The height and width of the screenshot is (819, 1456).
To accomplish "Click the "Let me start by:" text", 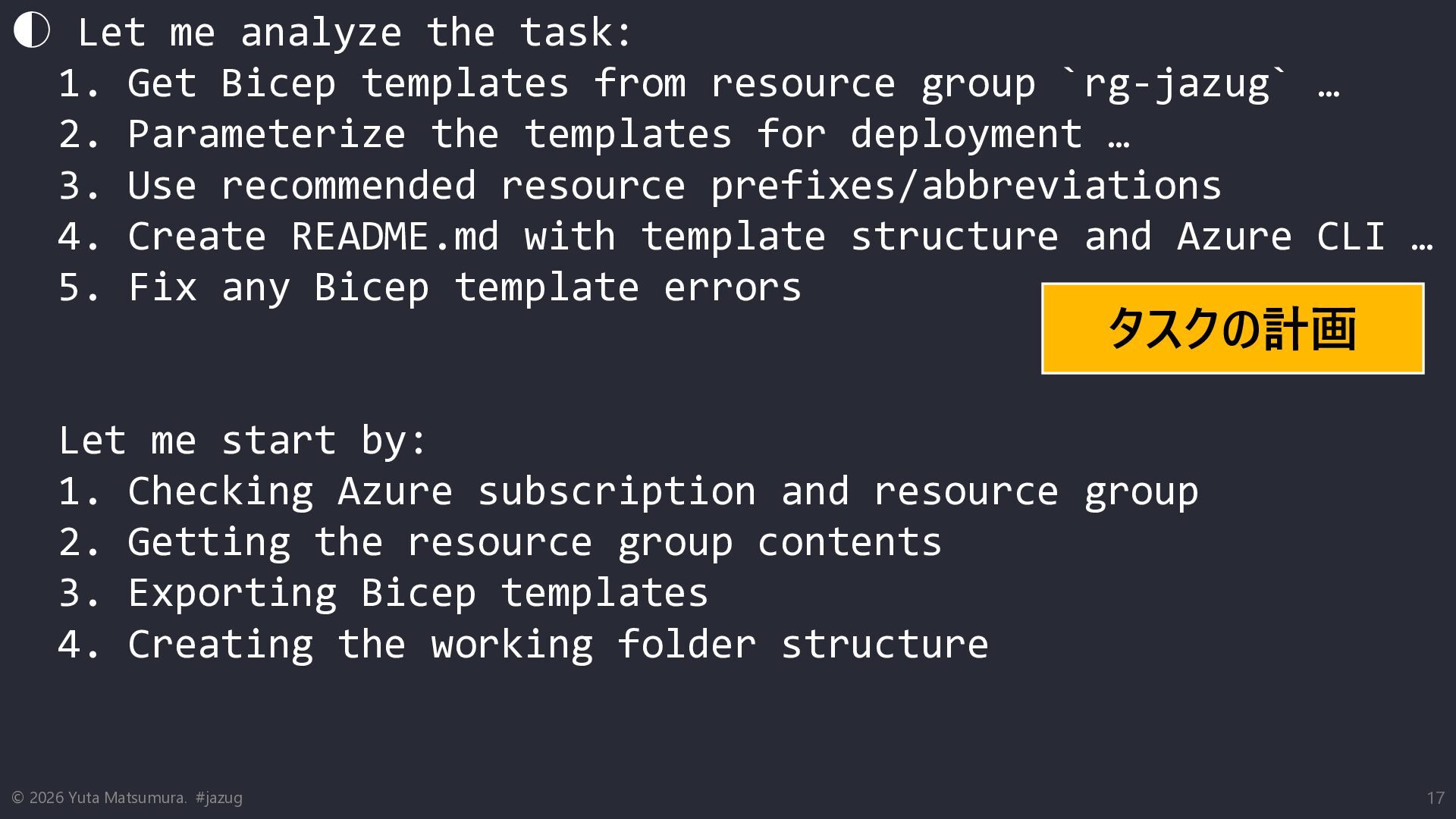I will [243, 441].
